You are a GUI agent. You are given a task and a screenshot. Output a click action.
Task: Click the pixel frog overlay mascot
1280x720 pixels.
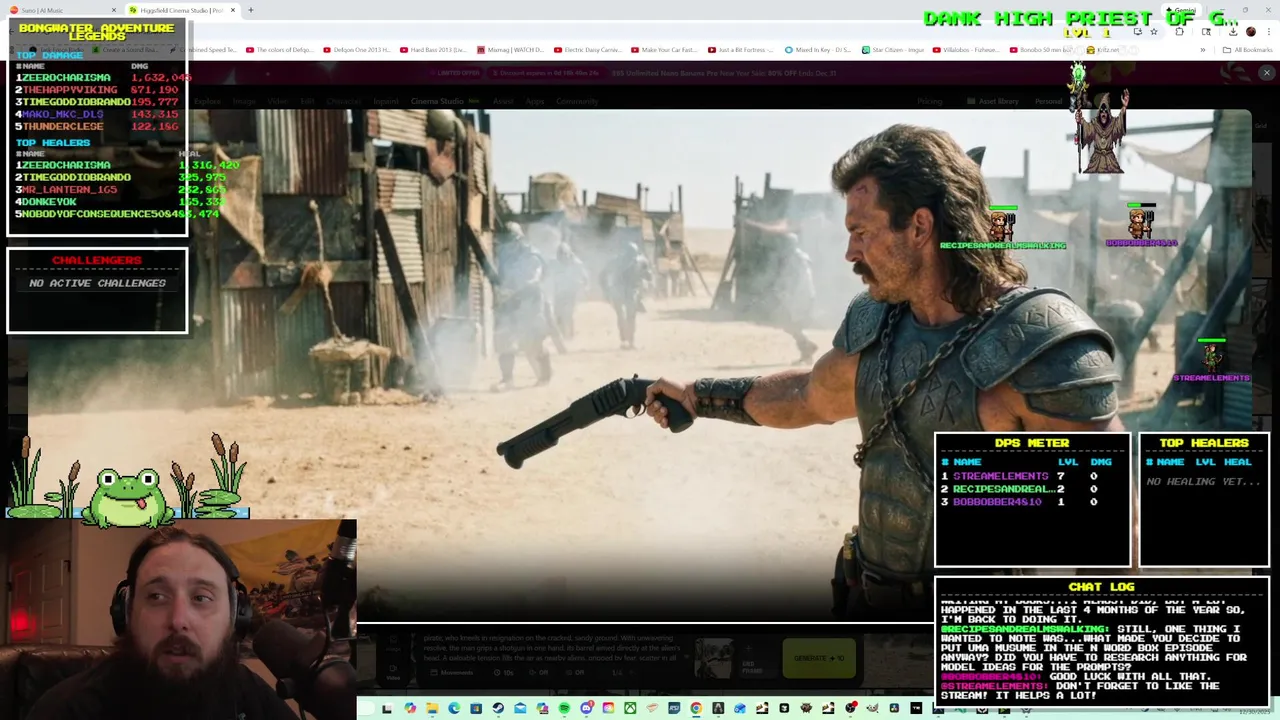click(x=128, y=497)
